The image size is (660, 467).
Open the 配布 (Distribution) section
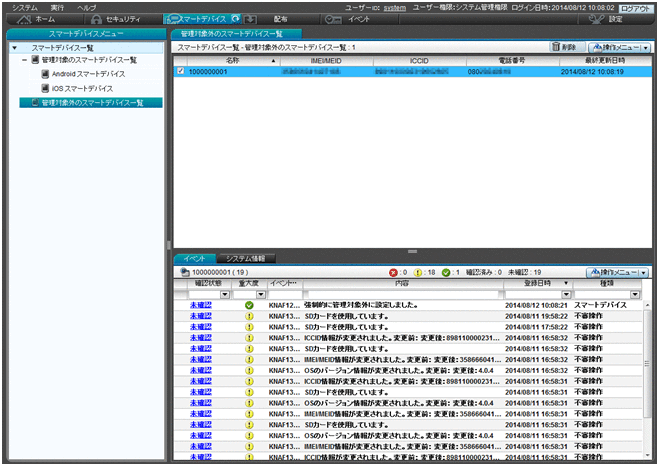pyautogui.click(x=279, y=19)
